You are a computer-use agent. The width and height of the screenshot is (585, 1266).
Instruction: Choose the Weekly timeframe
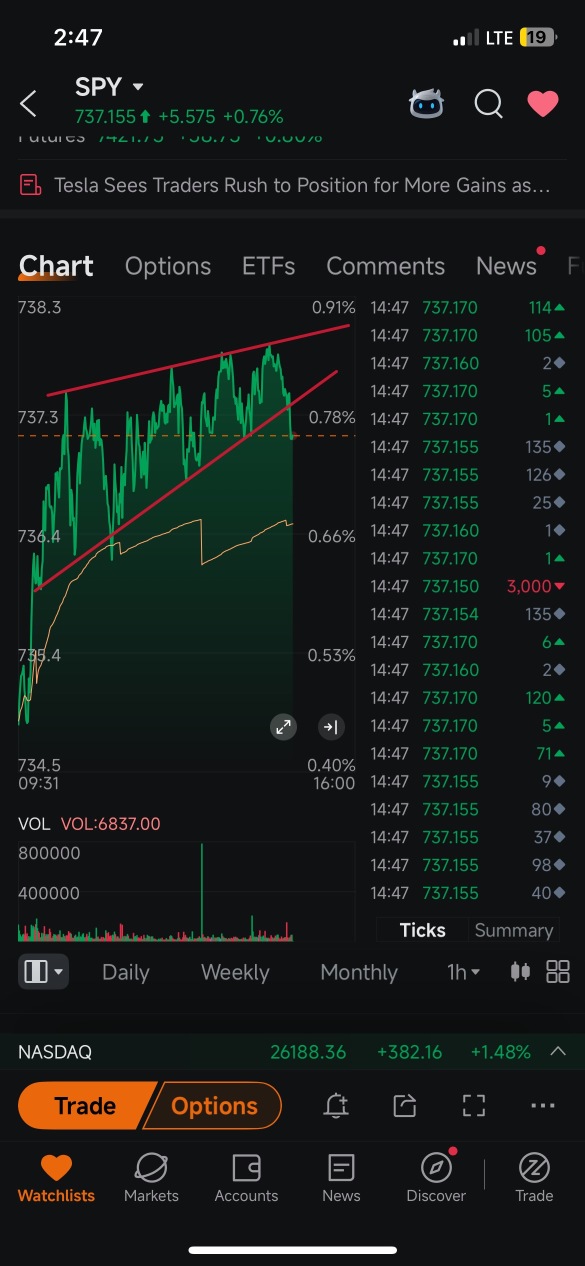click(235, 972)
